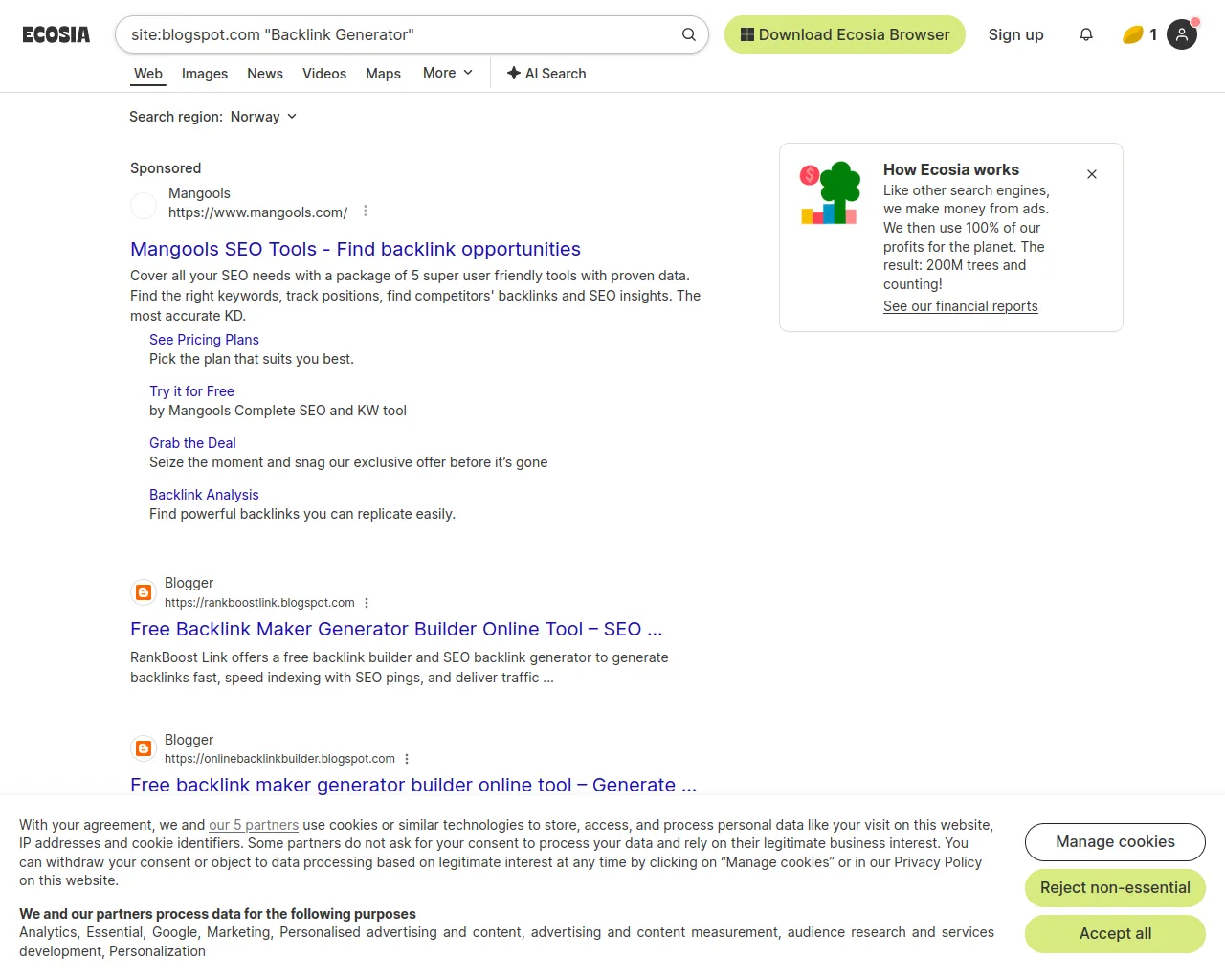Follow the Grab the Deal sitelink

pos(192,443)
